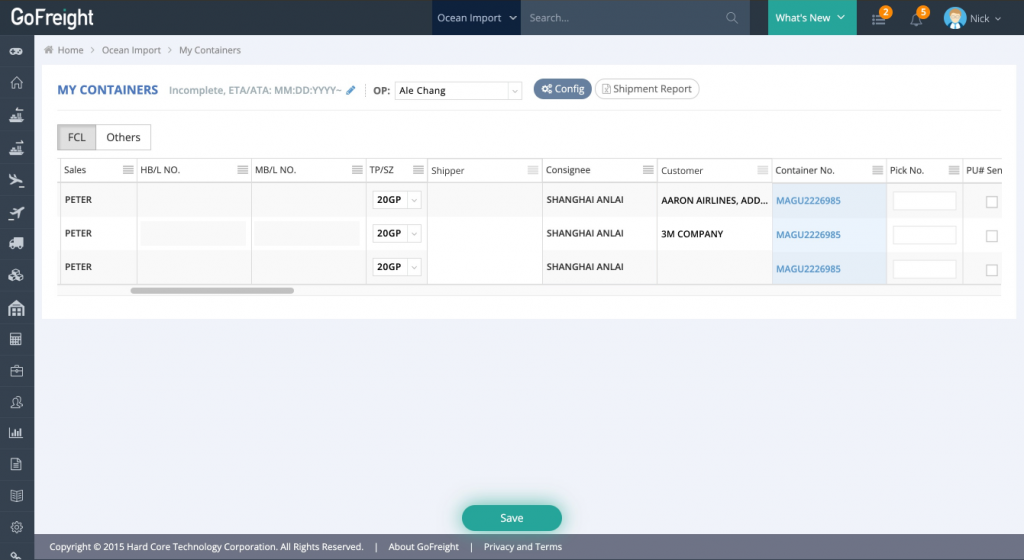Image resolution: width=1024 pixels, height=560 pixels.
Task: Open the truck module in the sidebar
Action: (16, 243)
